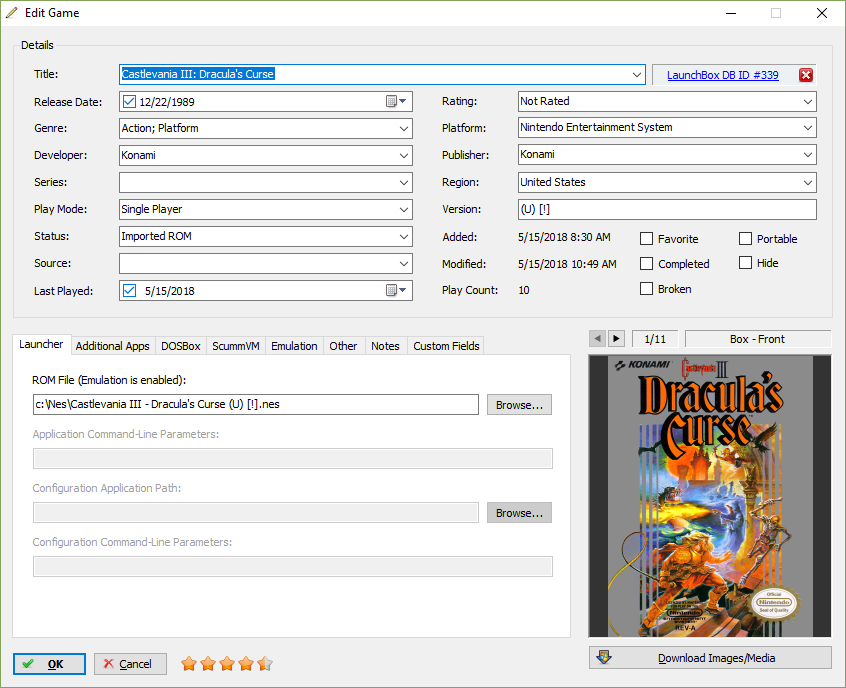Viewport: 846px width, 688px height.
Task: Click the fifth half-filled rating star
Action: [x=265, y=664]
